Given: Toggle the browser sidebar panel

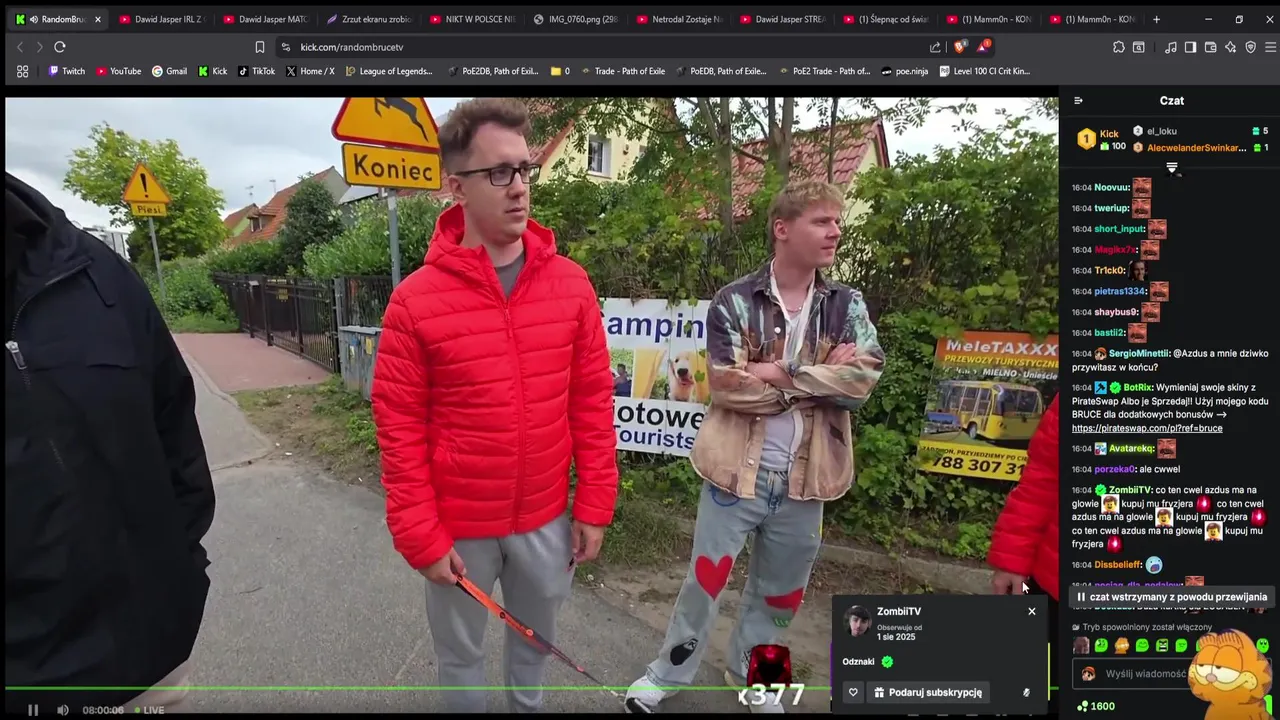Looking at the screenshot, I should 1190,47.
